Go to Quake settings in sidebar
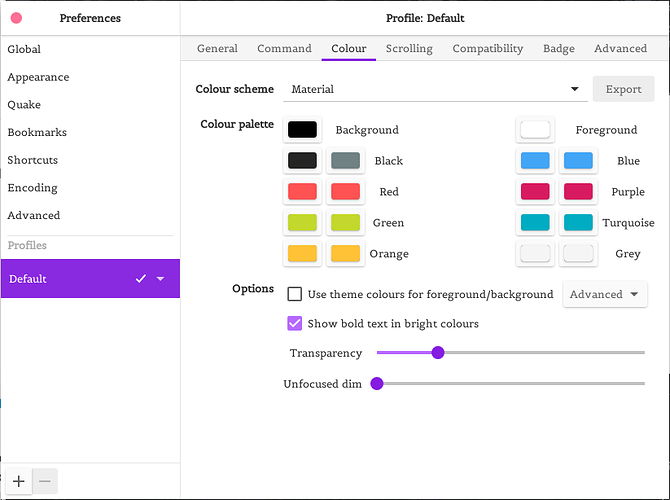The height and width of the screenshot is (500, 670). [x=24, y=104]
